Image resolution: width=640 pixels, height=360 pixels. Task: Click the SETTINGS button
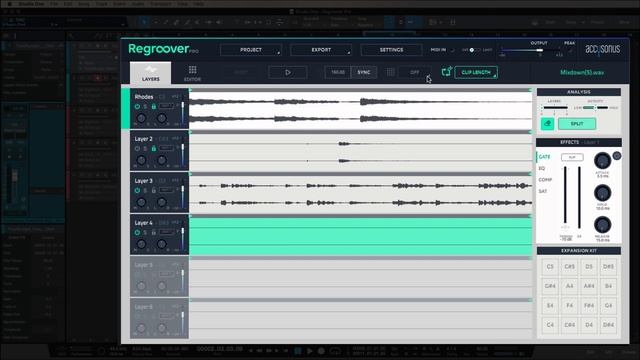pyautogui.click(x=391, y=50)
